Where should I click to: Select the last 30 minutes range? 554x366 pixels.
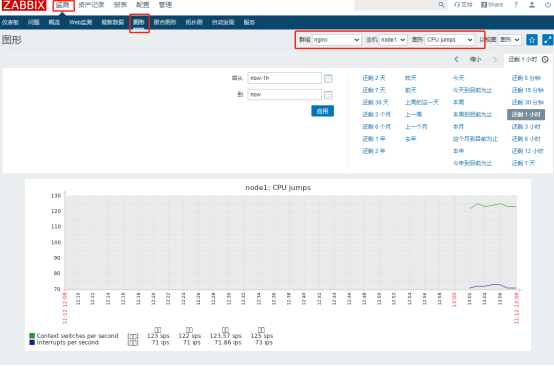tap(528, 102)
